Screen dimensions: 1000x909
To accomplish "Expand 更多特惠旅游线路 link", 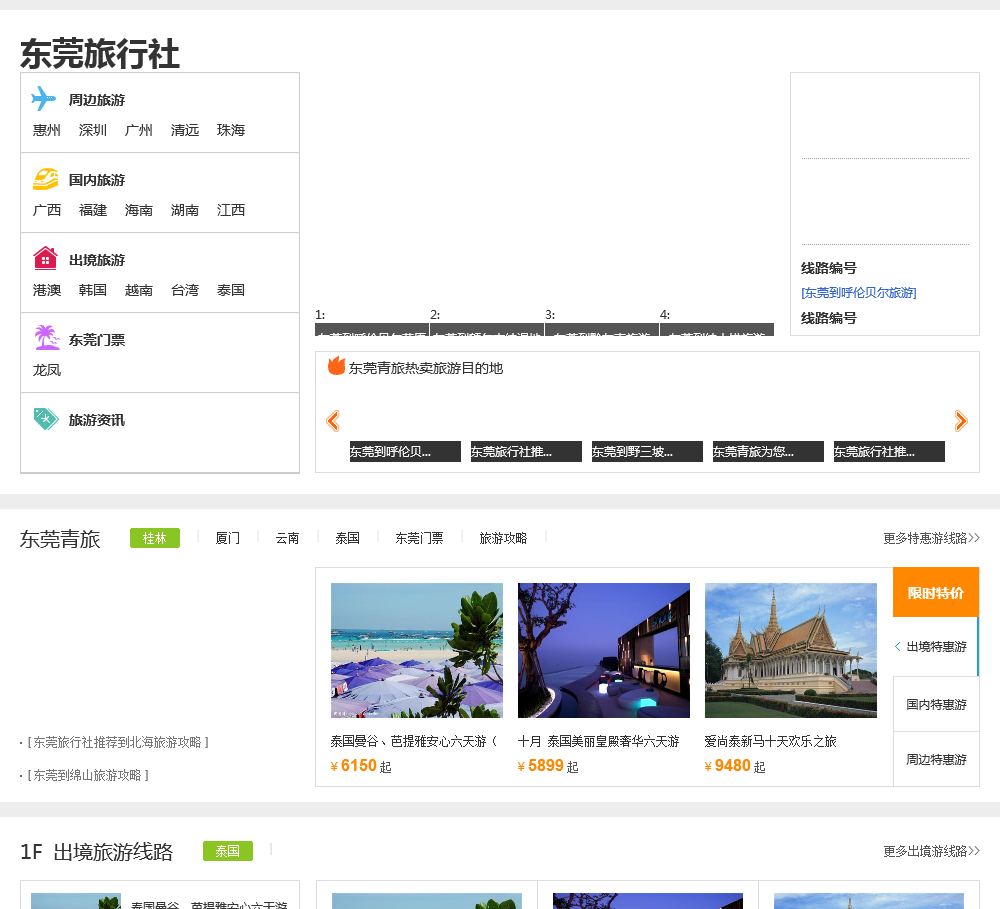I will pyautogui.click(x=930, y=538).
